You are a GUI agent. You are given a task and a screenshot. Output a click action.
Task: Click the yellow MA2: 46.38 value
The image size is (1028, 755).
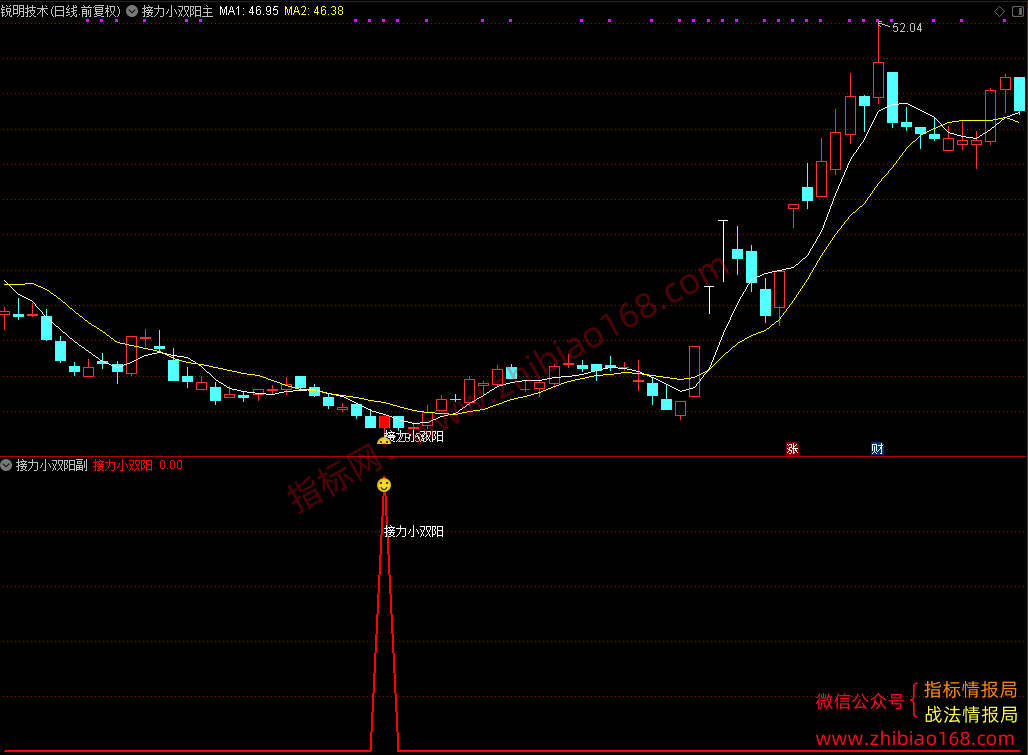tap(313, 11)
